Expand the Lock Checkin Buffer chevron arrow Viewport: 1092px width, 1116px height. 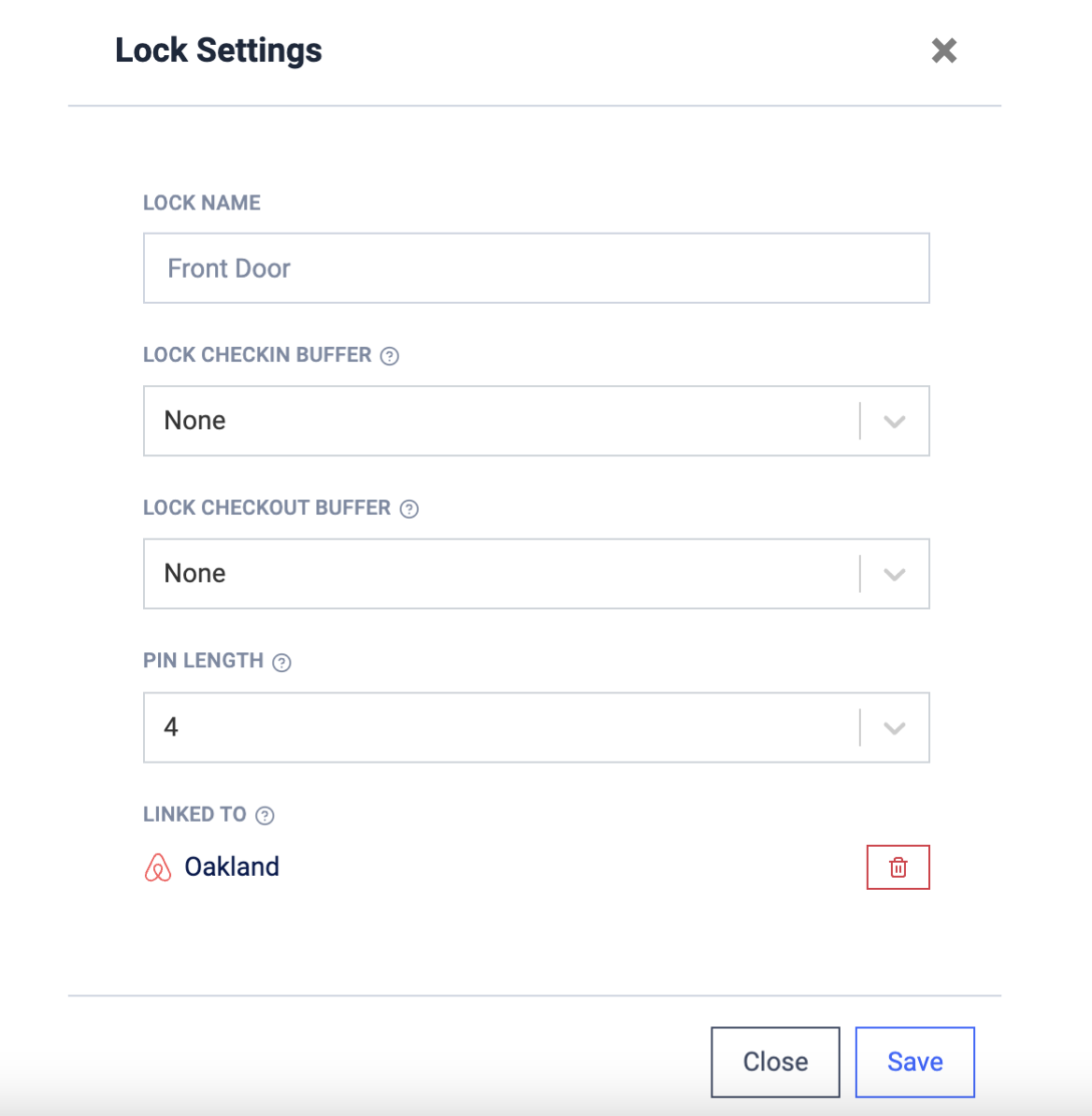895,422
